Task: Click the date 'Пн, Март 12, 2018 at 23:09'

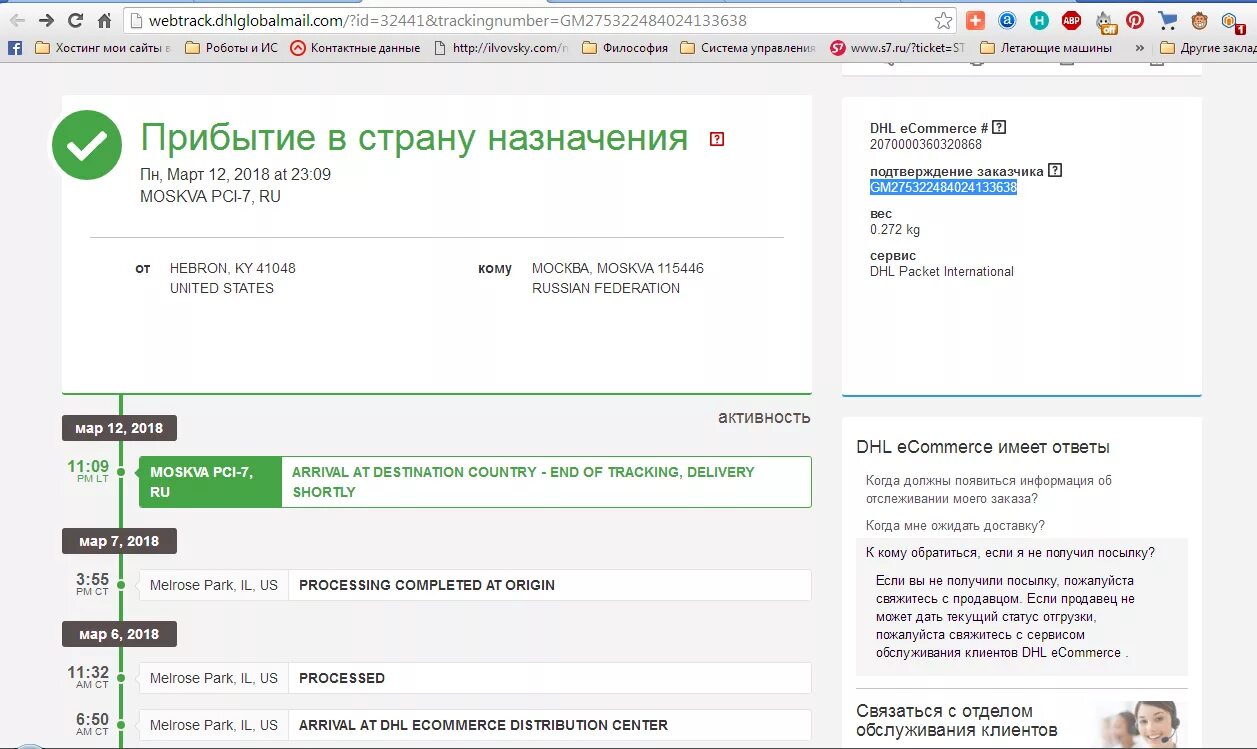Action: point(236,174)
